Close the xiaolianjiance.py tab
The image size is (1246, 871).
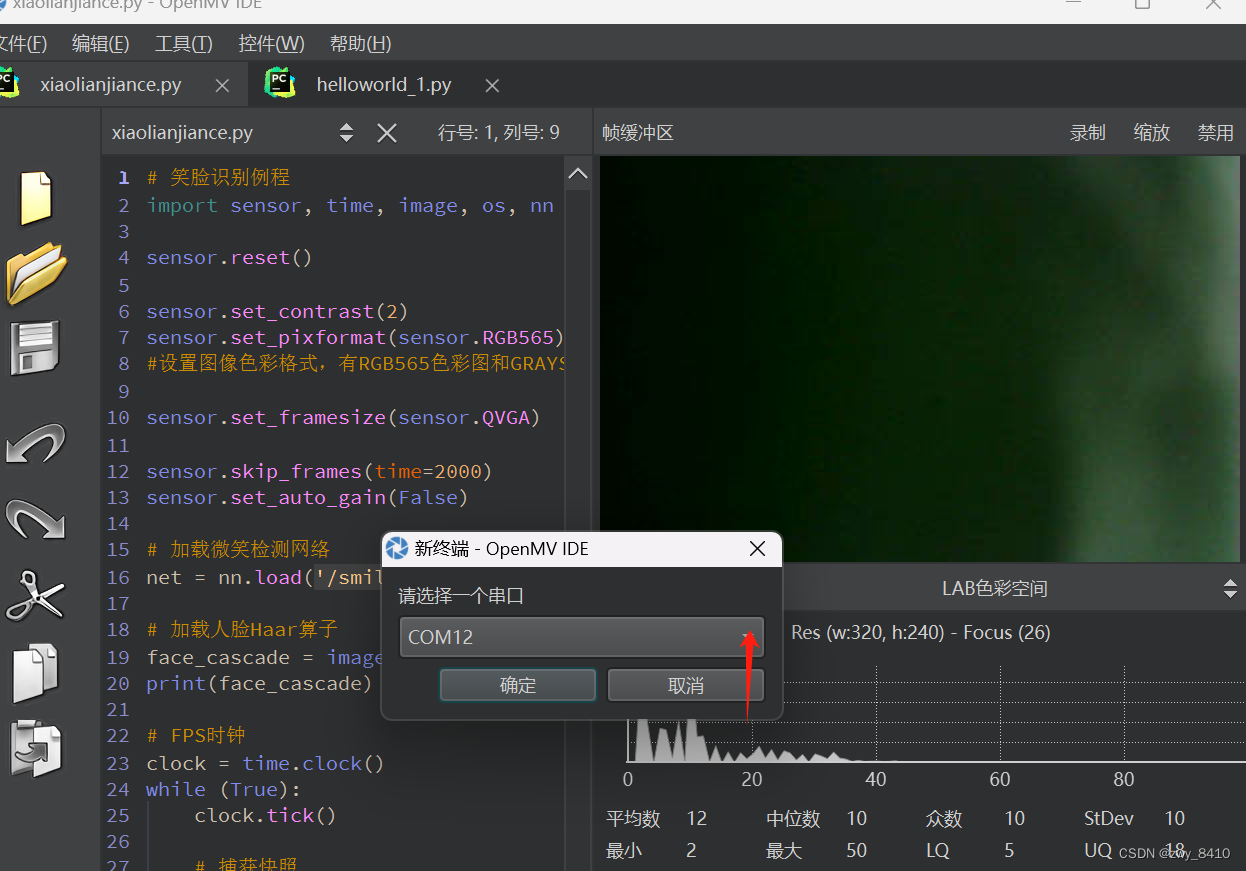tap(221, 85)
